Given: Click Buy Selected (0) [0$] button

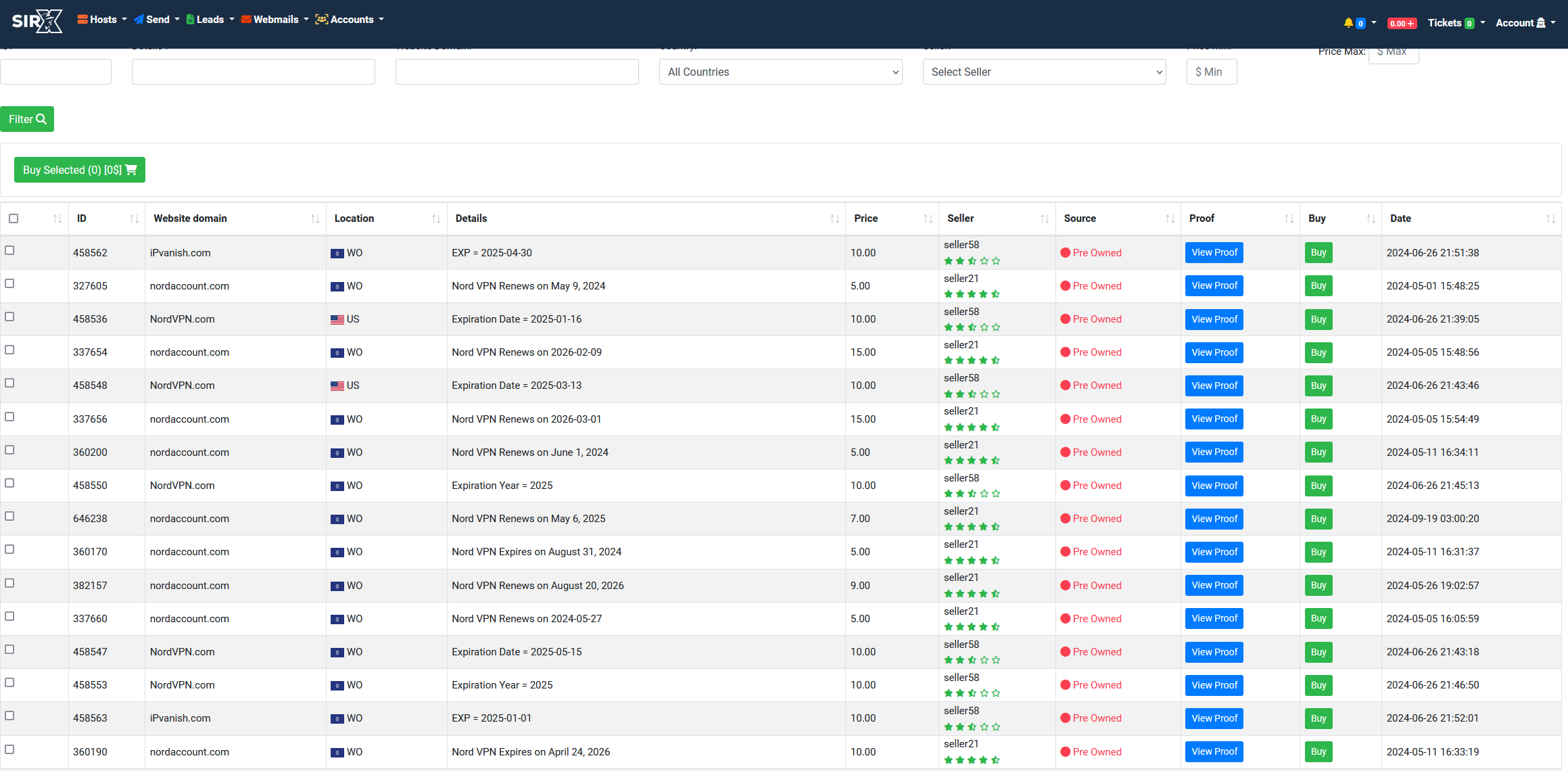Looking at the screenshot, I should click(79, 169).
